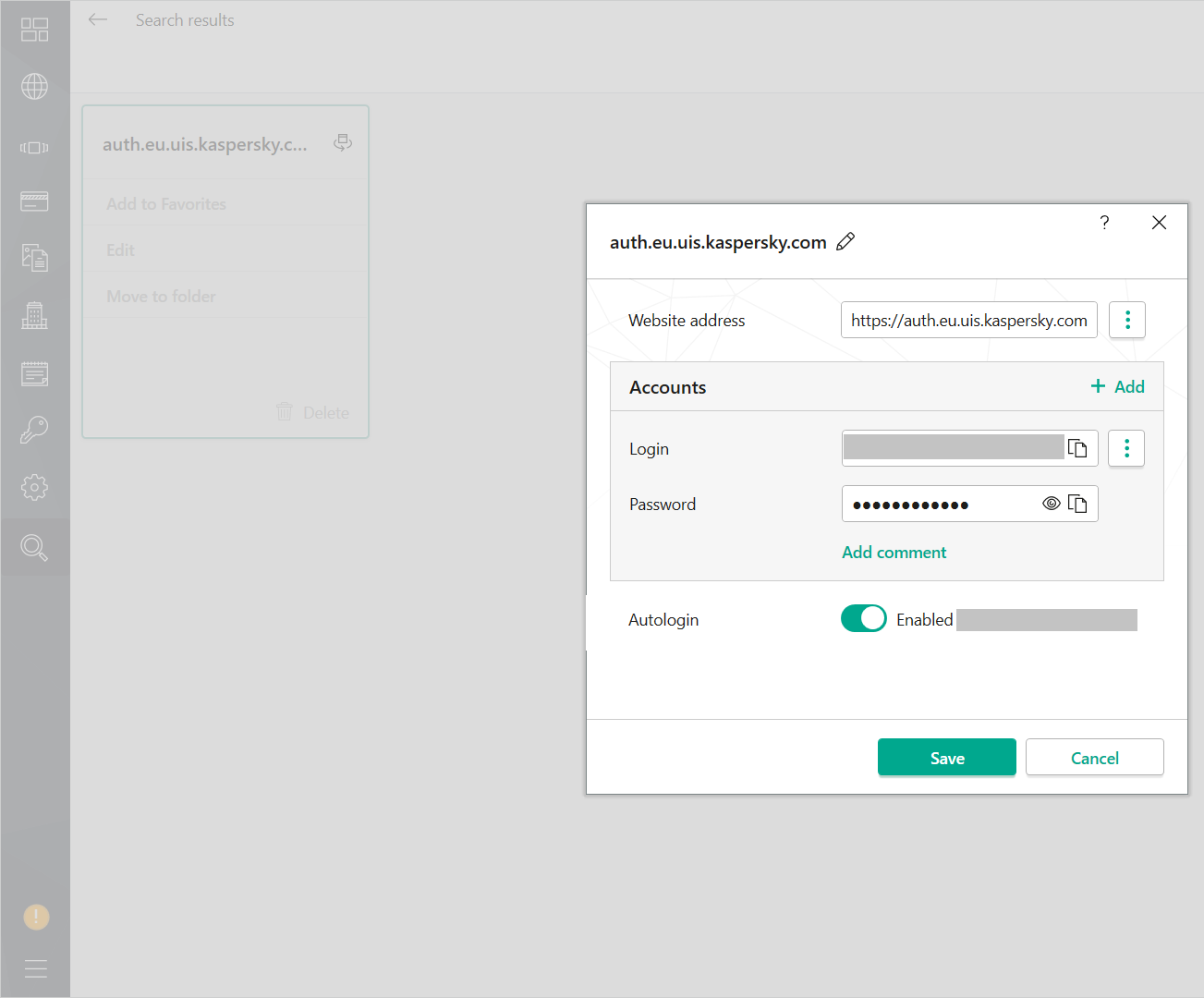Open the Documents icon in sidebar

click(x=34, y=258)
